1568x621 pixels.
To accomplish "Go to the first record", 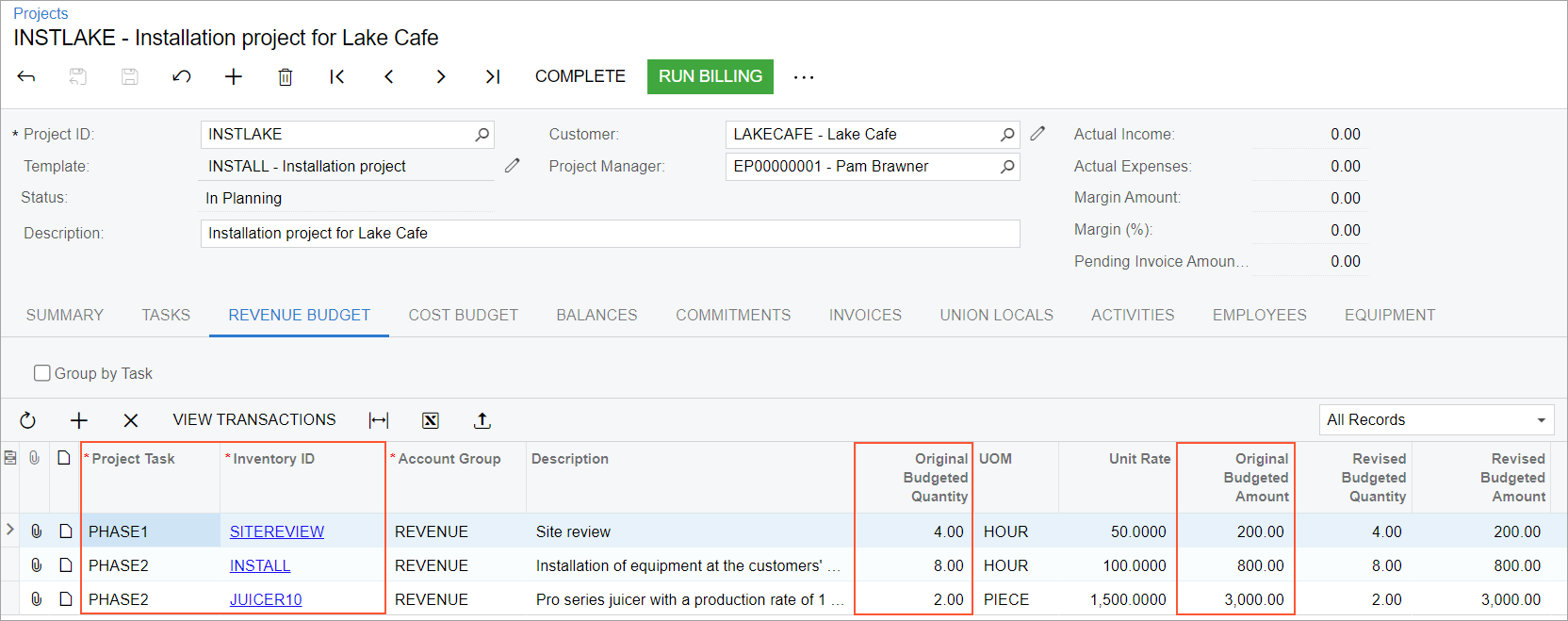I will pyautogui.click(x=336, y=76).
